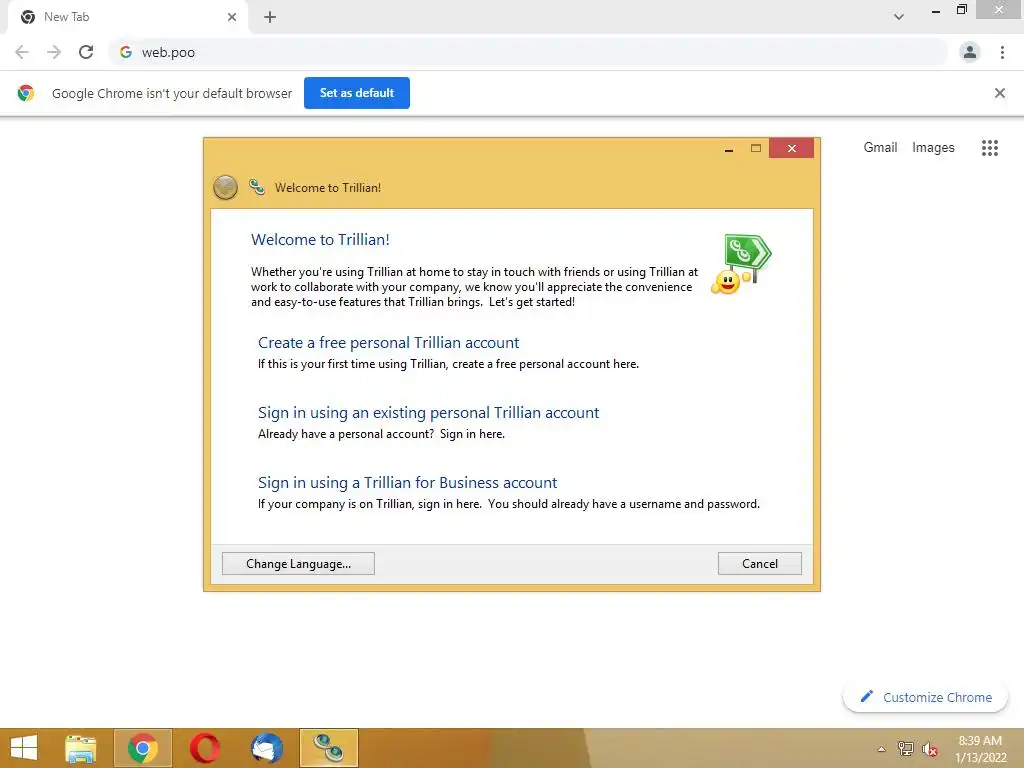Minimize the Chrome window

936,10
